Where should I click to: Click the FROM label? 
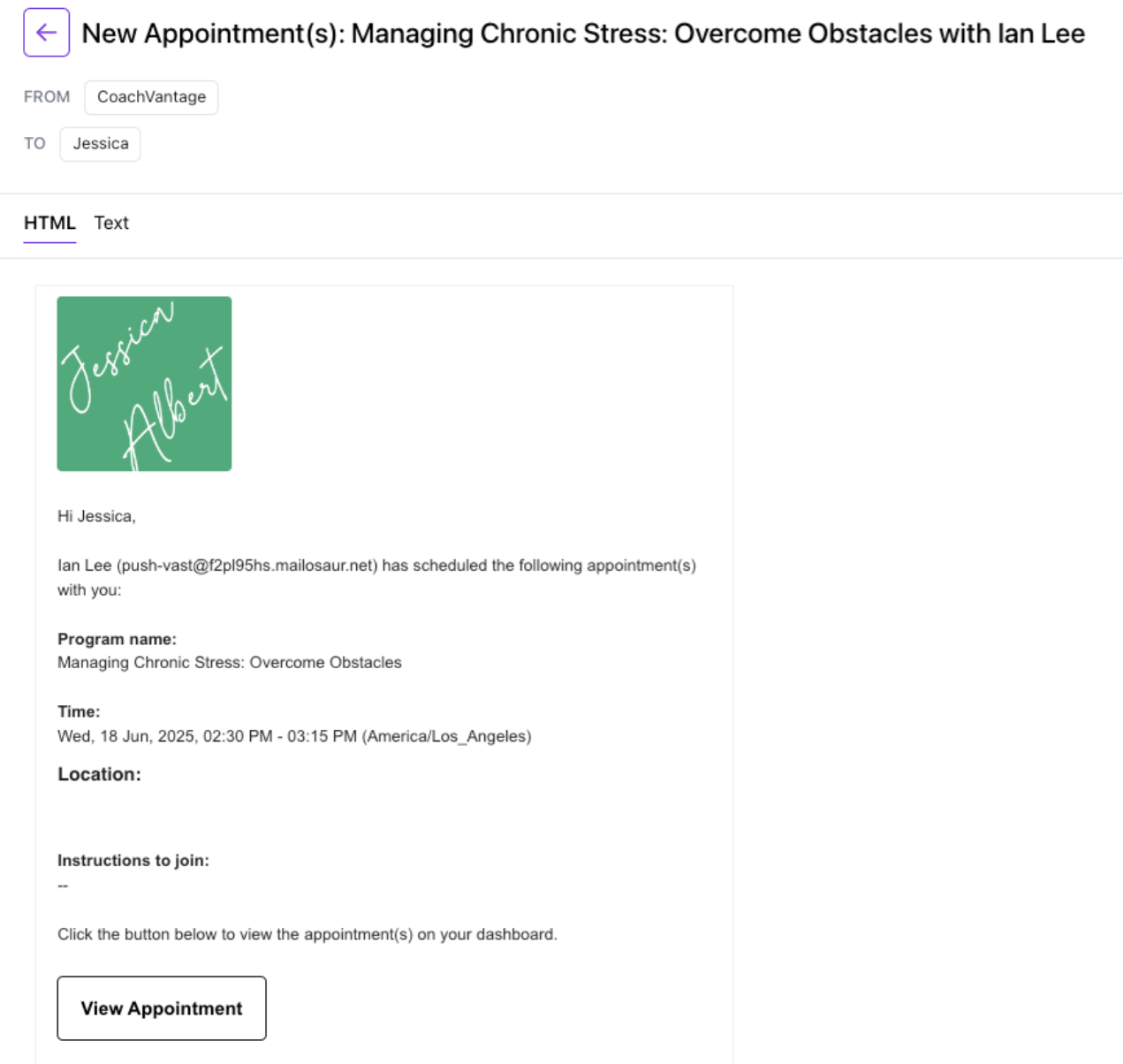coord(47,97)
